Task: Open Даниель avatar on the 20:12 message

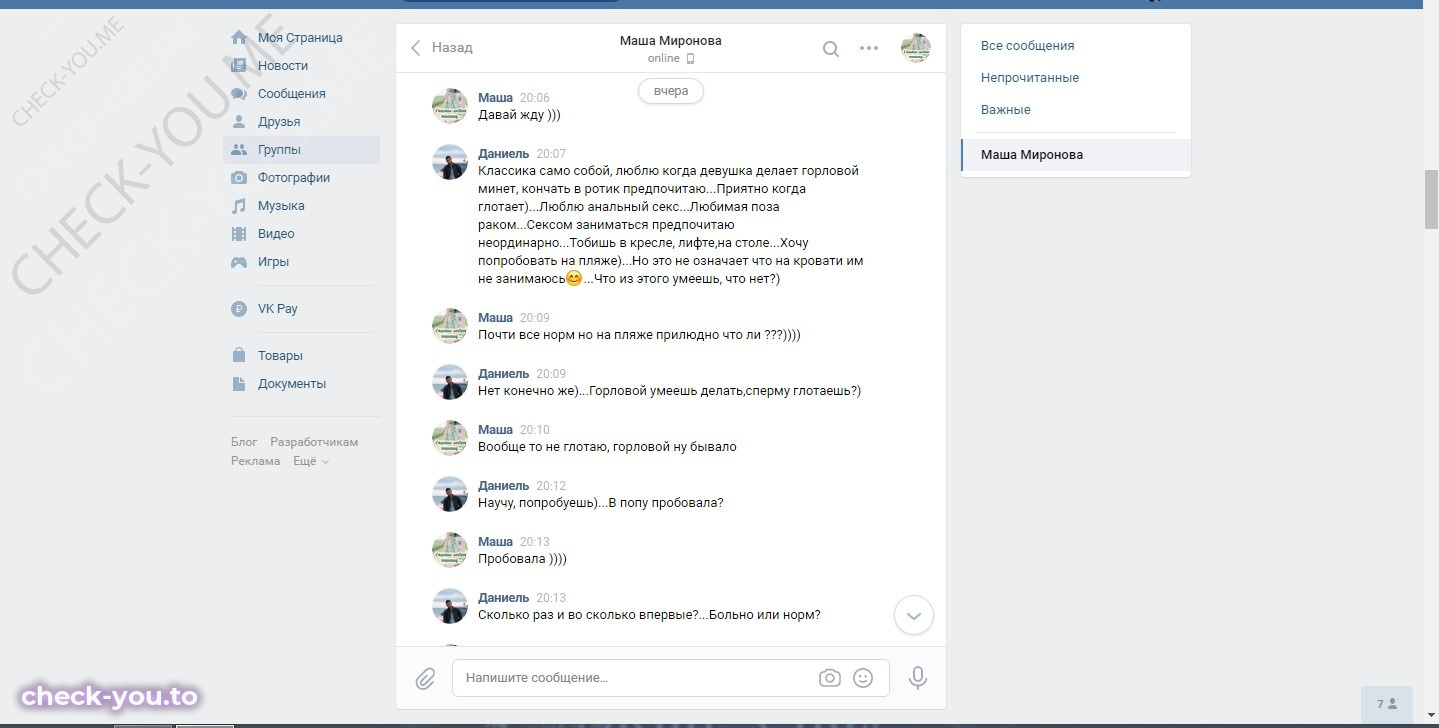Action: coord(450,494)
